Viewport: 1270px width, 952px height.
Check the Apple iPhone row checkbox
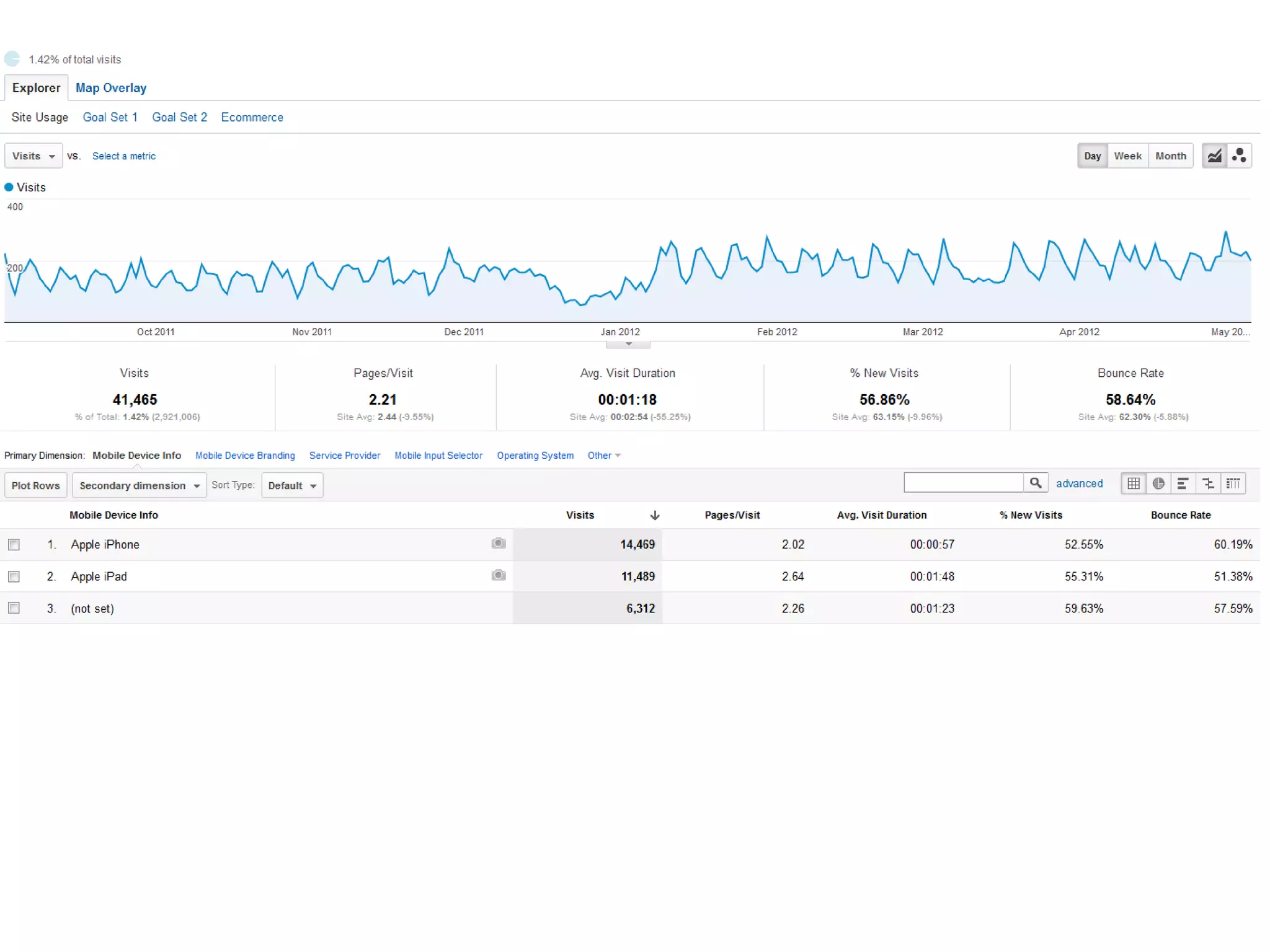[x=14, y=545]
